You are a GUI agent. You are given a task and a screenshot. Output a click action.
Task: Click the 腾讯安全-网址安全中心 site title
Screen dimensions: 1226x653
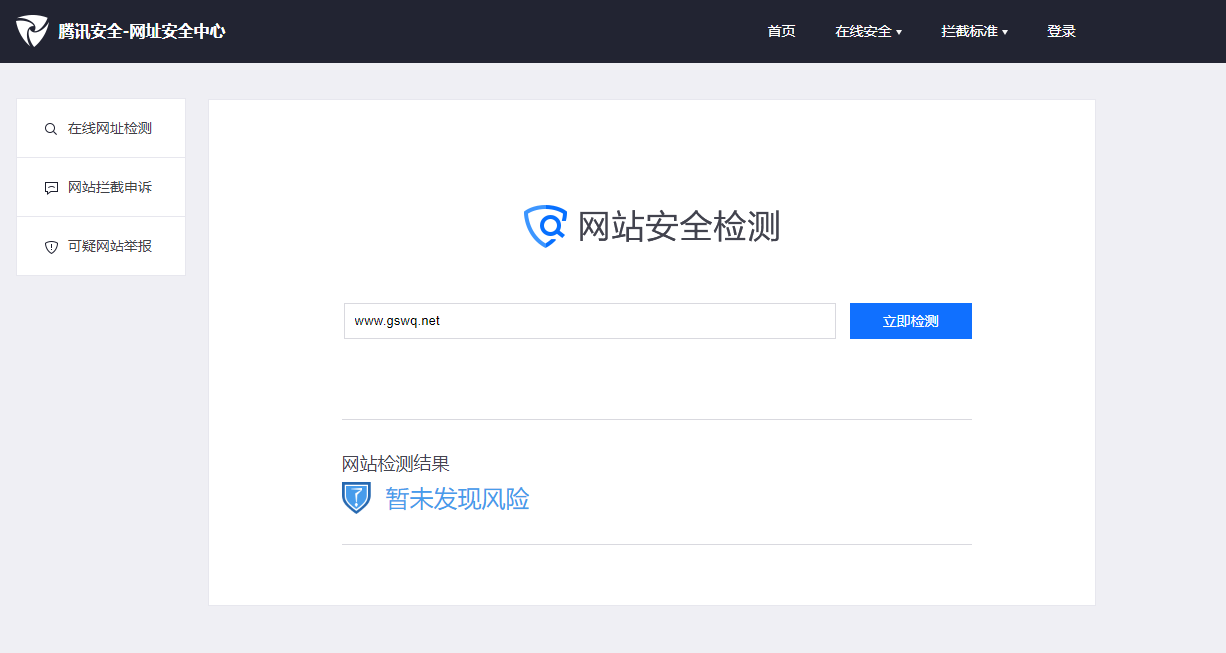(142, 31)
